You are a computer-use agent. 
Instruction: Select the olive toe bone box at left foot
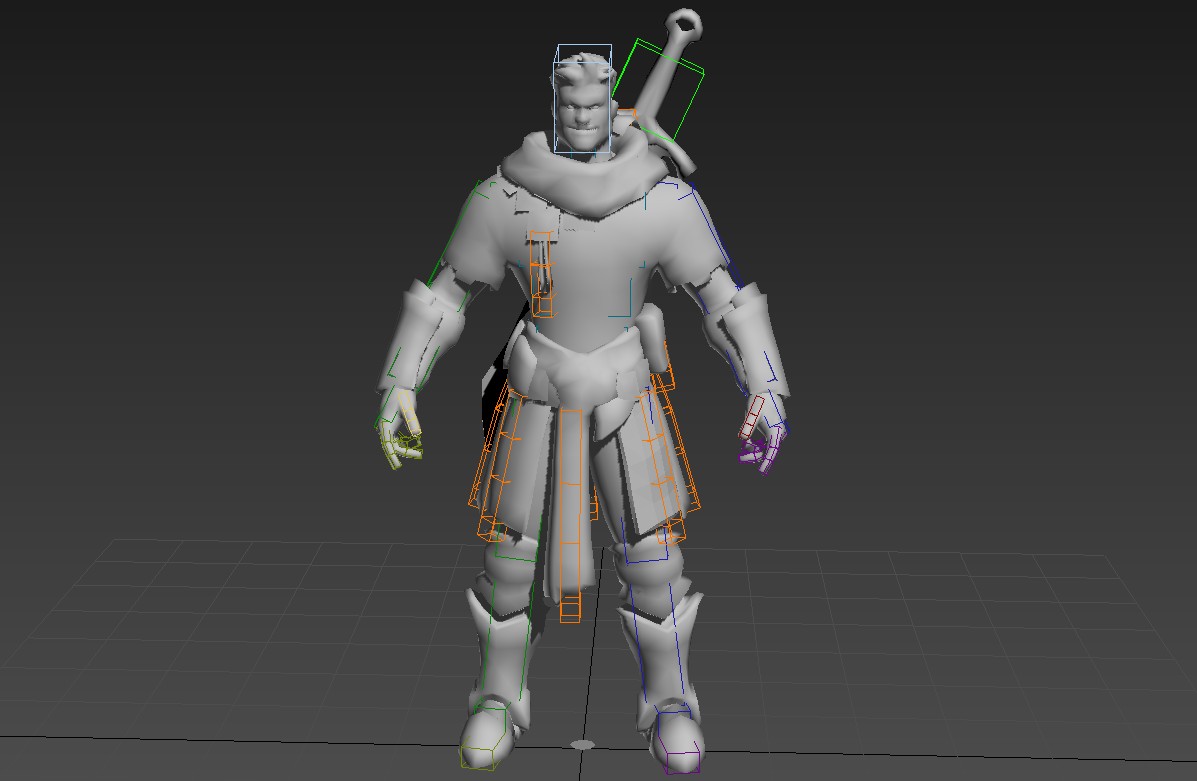tap(480, 756)
